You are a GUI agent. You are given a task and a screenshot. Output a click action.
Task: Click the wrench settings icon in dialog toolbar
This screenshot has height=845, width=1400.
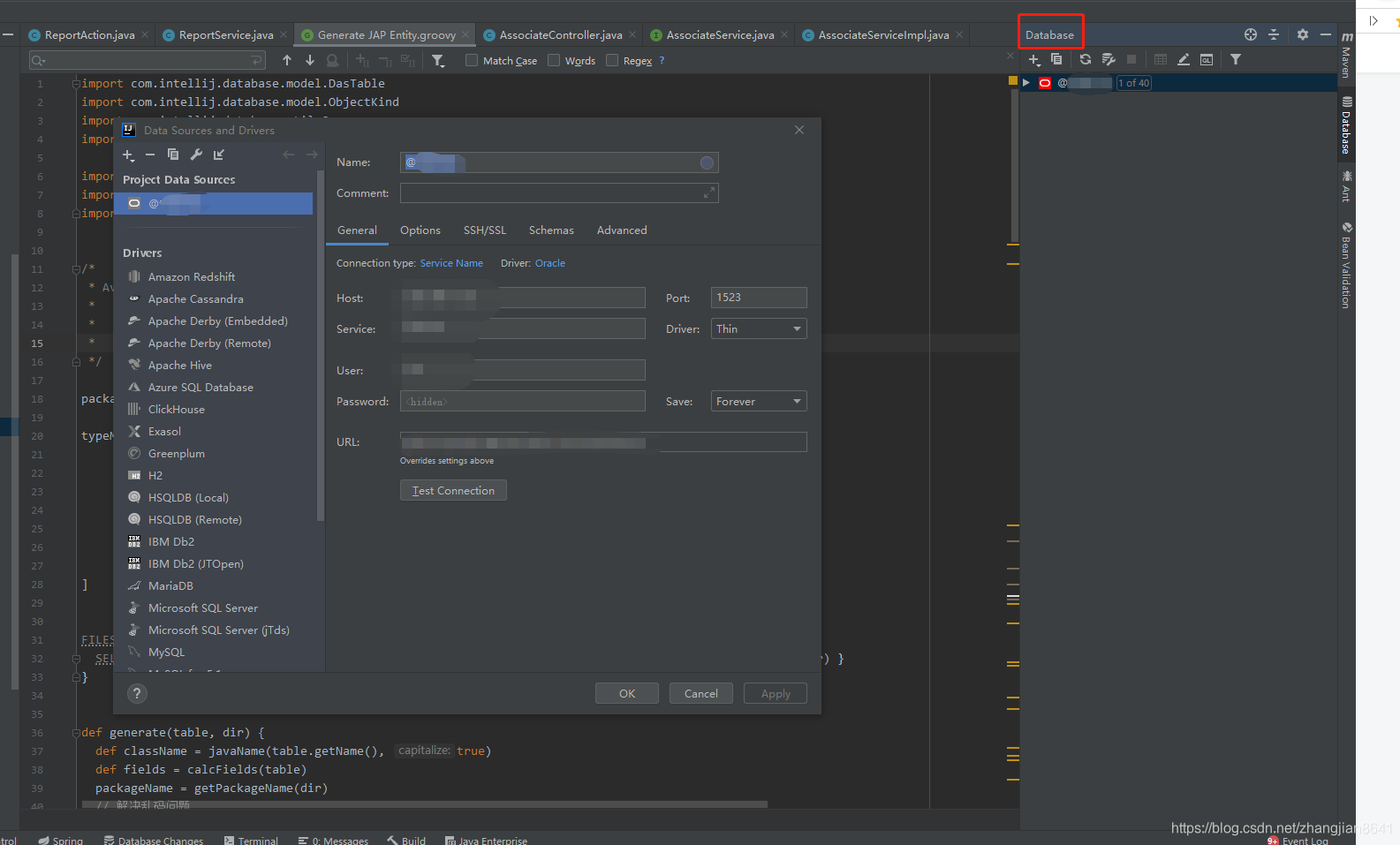196,155
